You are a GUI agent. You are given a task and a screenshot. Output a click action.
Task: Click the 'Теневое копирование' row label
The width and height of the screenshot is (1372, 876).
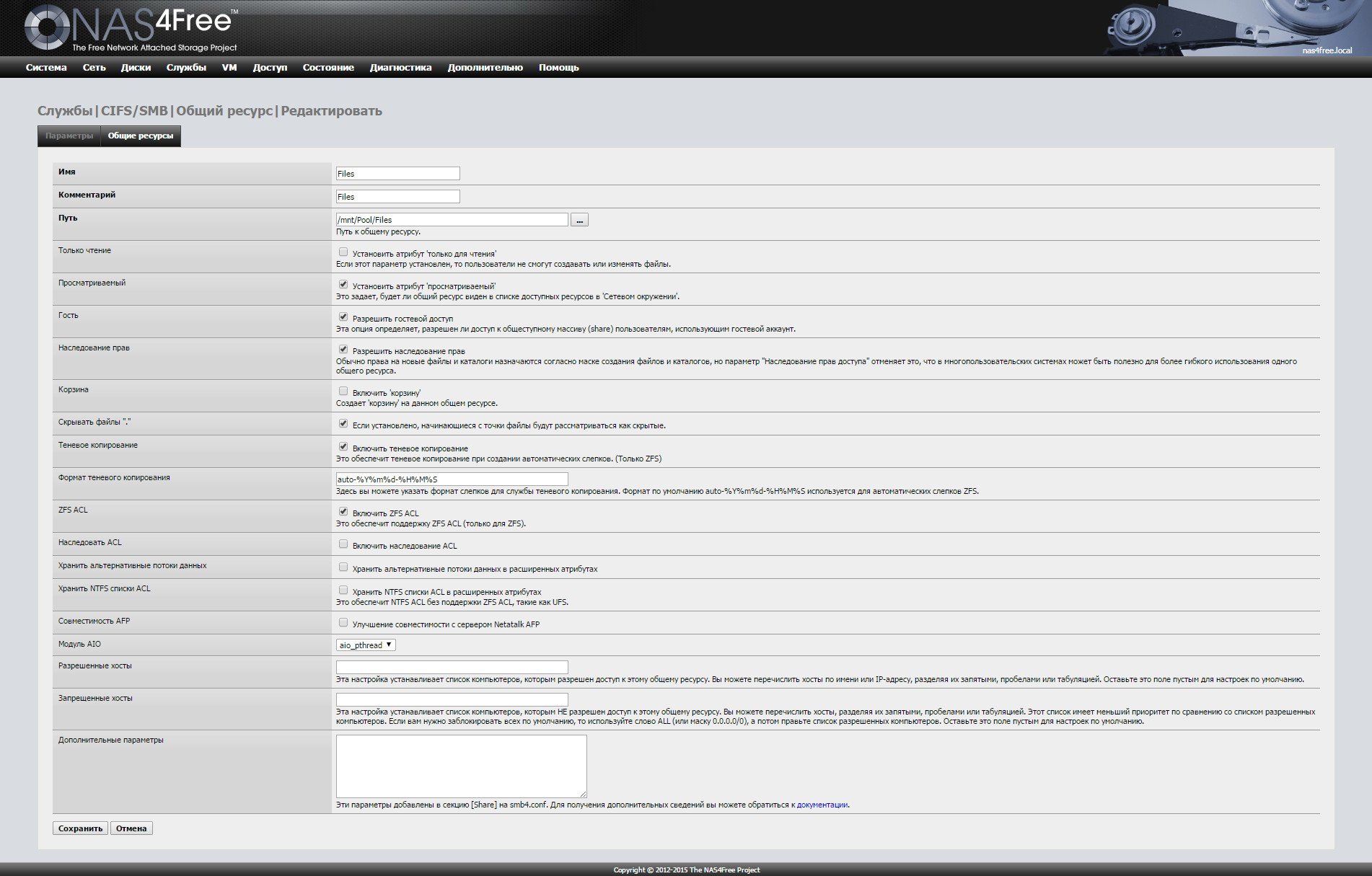click(x=98, y=446)
